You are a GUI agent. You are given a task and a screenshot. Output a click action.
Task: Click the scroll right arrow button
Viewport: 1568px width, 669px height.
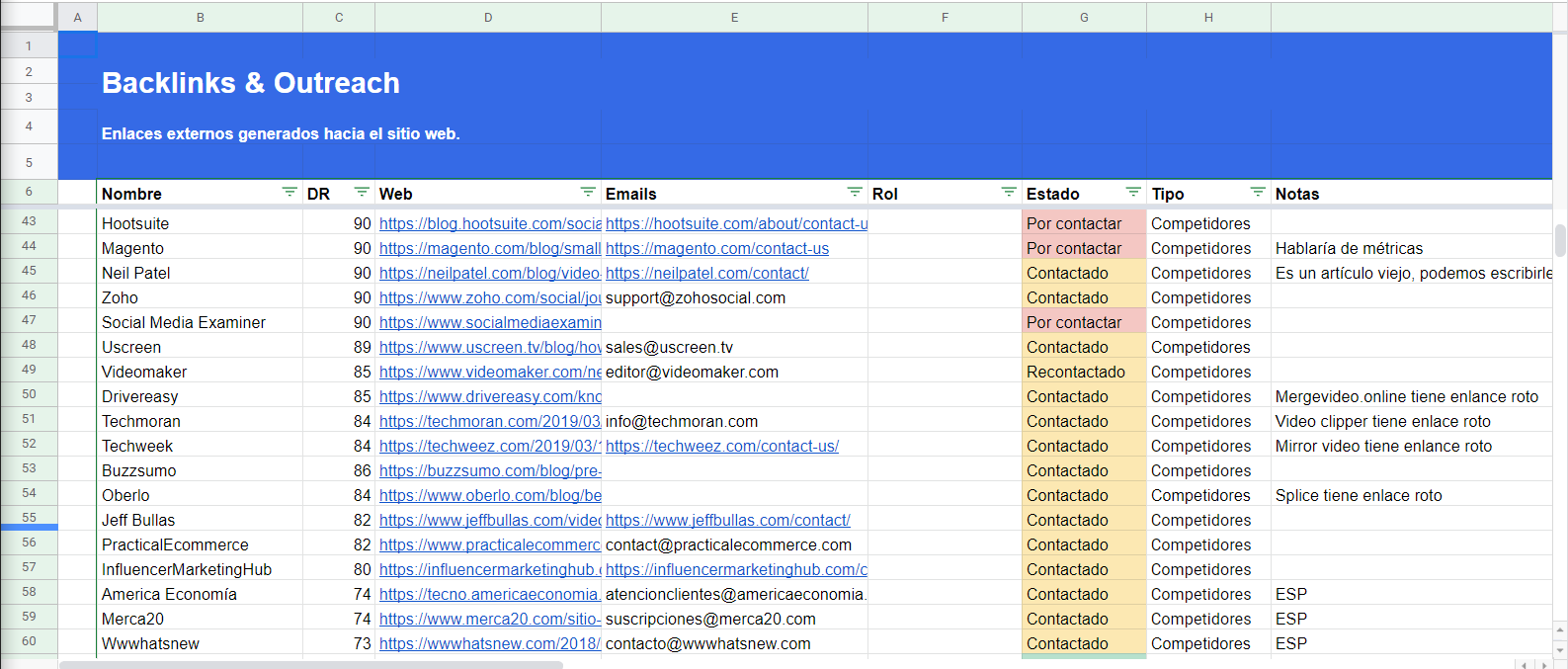(x=1544, y=665)
